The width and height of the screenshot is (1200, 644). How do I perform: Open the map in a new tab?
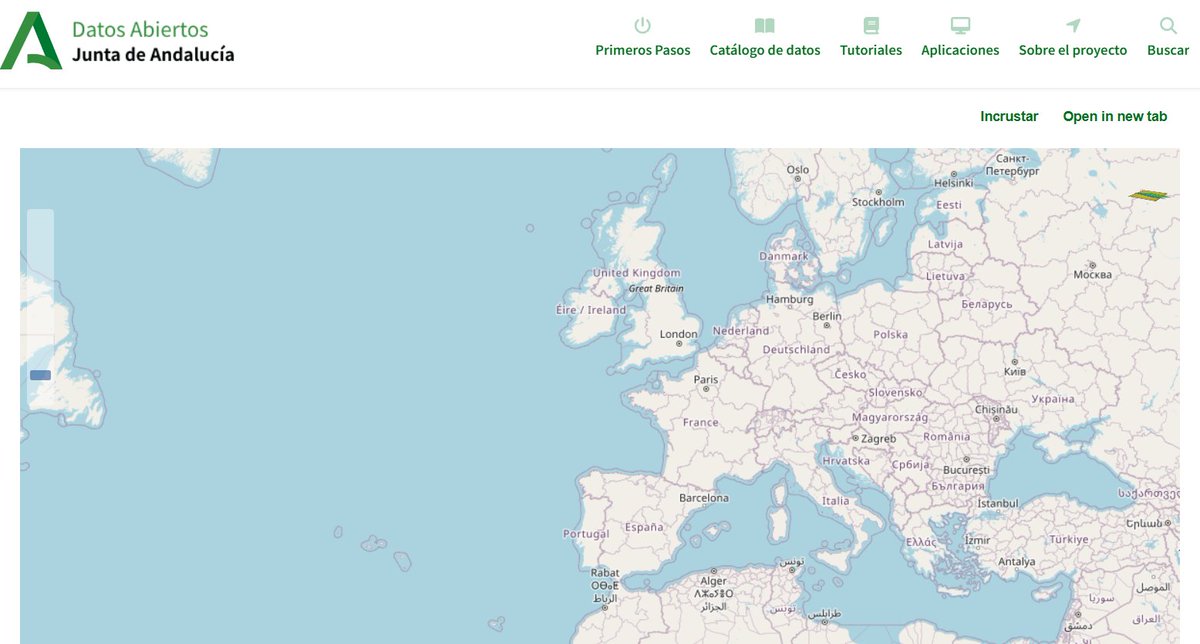(x=1115, y=116)
